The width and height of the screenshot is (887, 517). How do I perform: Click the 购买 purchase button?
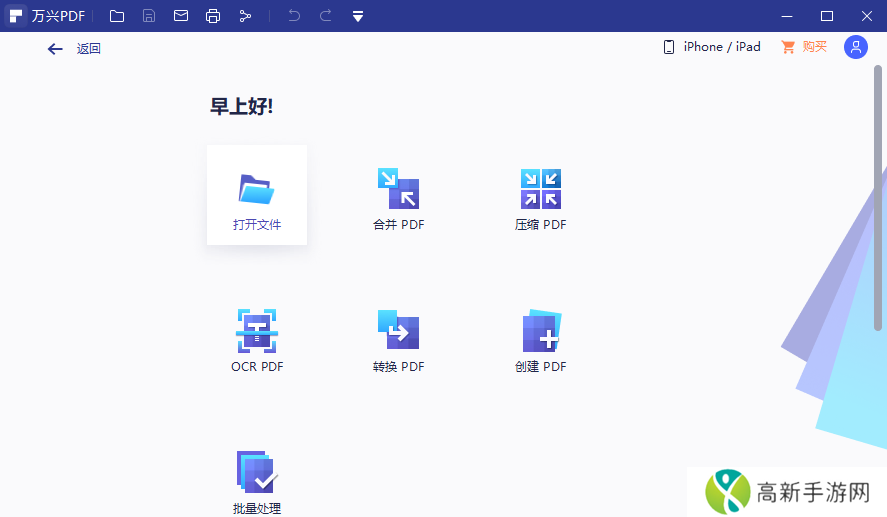[x=804, y=47]
